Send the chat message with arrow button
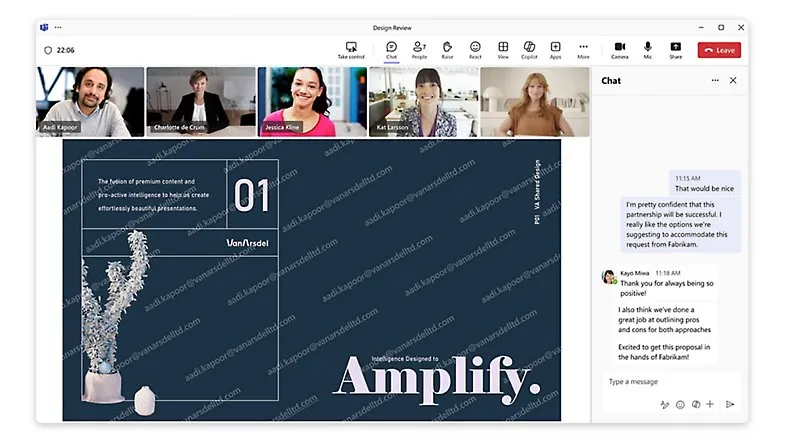785x443 pixels. click(730, 404)
